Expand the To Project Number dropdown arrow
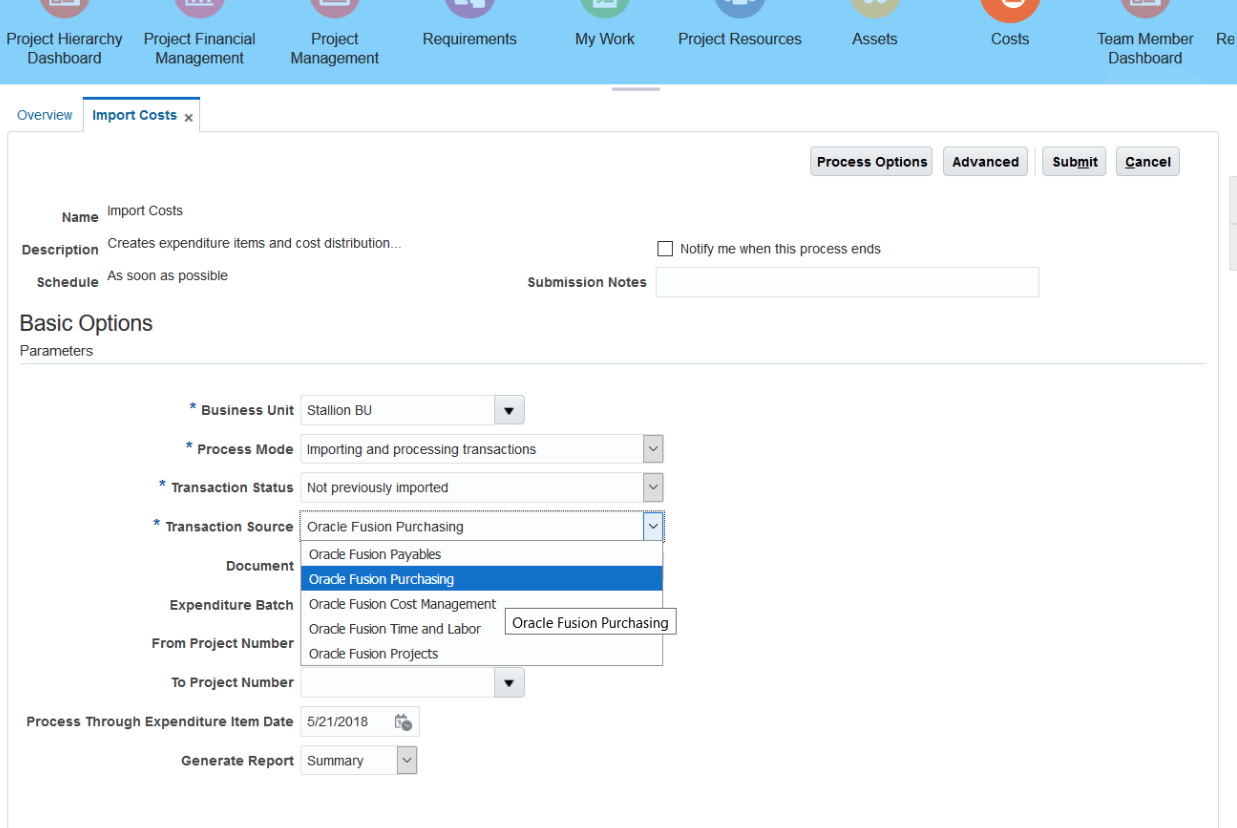Screen dimensions: 1237x828 click(508, 683)
